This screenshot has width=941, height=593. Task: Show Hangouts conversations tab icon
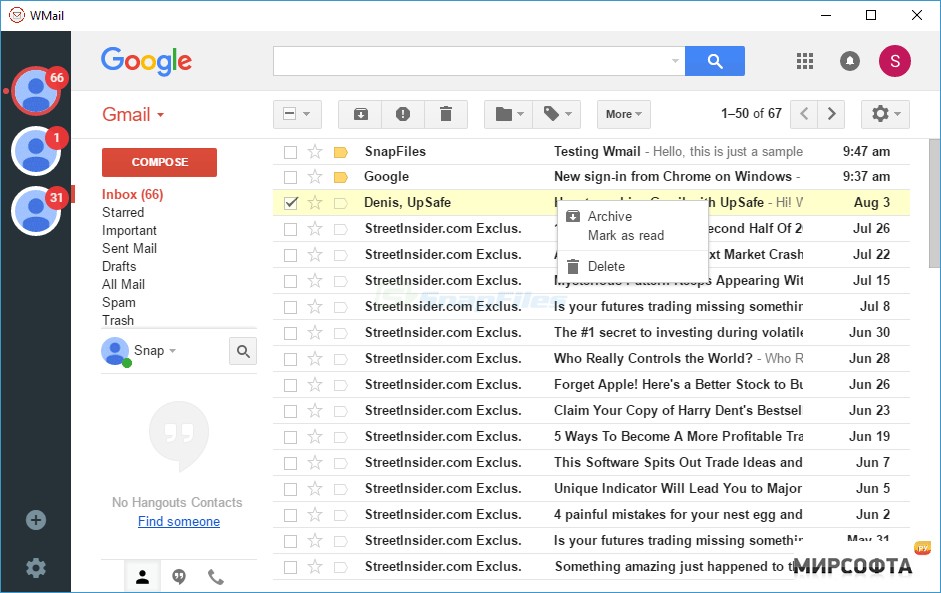coord(179,577)
